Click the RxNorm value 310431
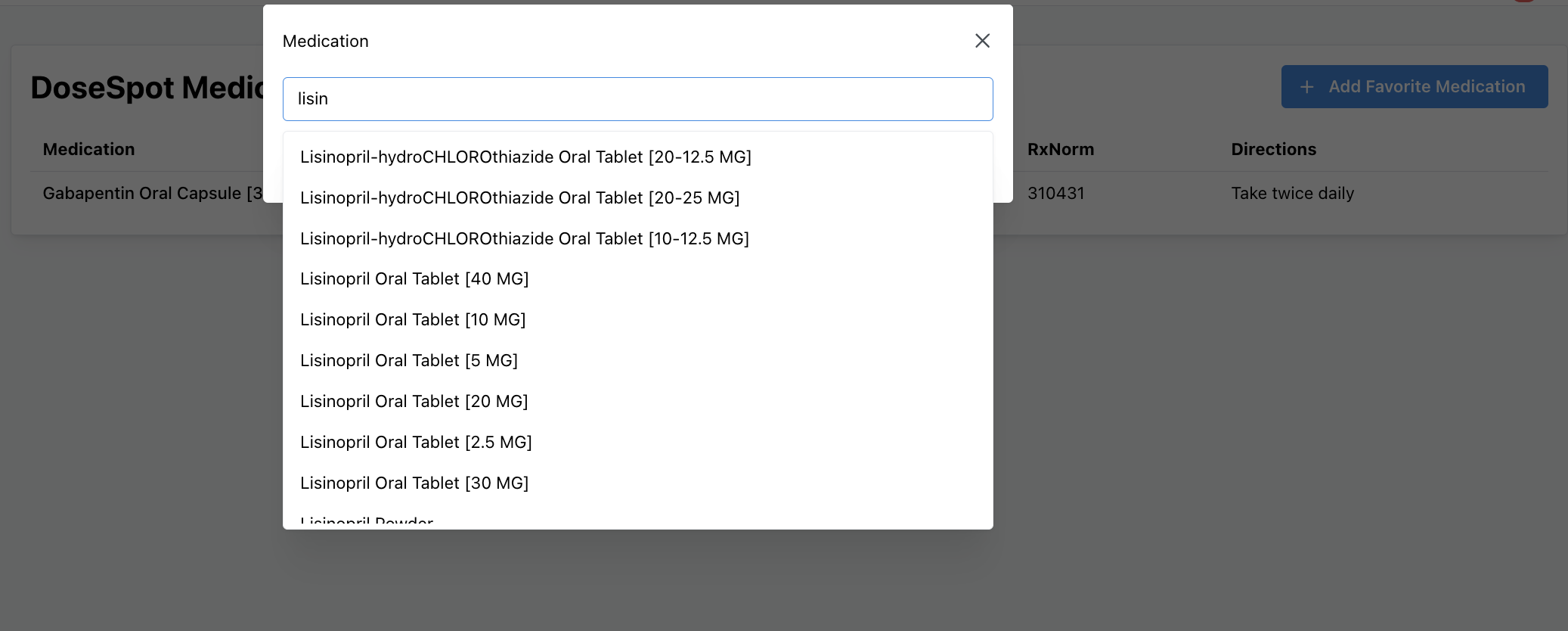The height and width of the screenshot is (631, 1568). tap(1055, 194)
